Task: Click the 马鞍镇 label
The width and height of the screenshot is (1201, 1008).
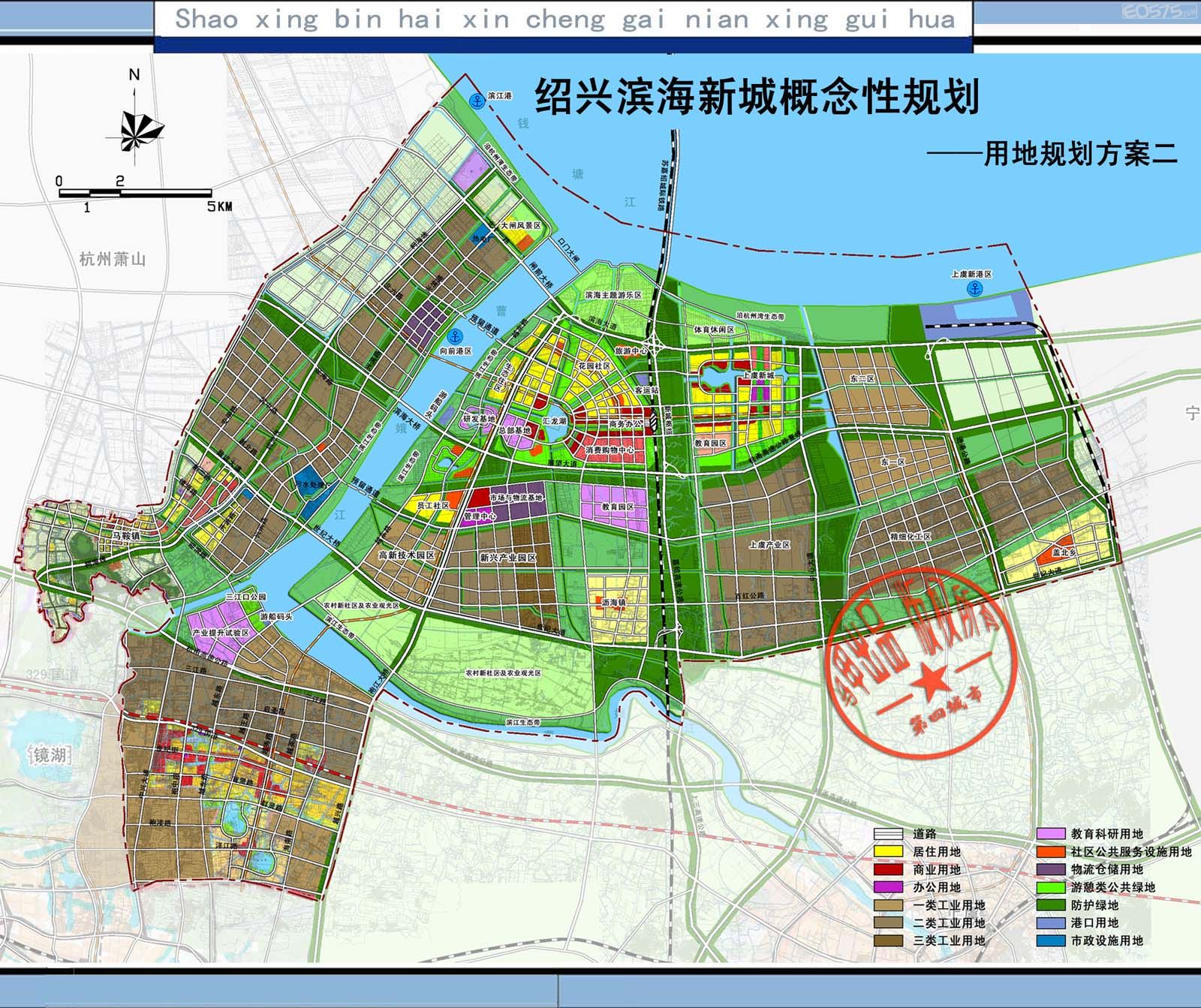Action: (125, 536)
